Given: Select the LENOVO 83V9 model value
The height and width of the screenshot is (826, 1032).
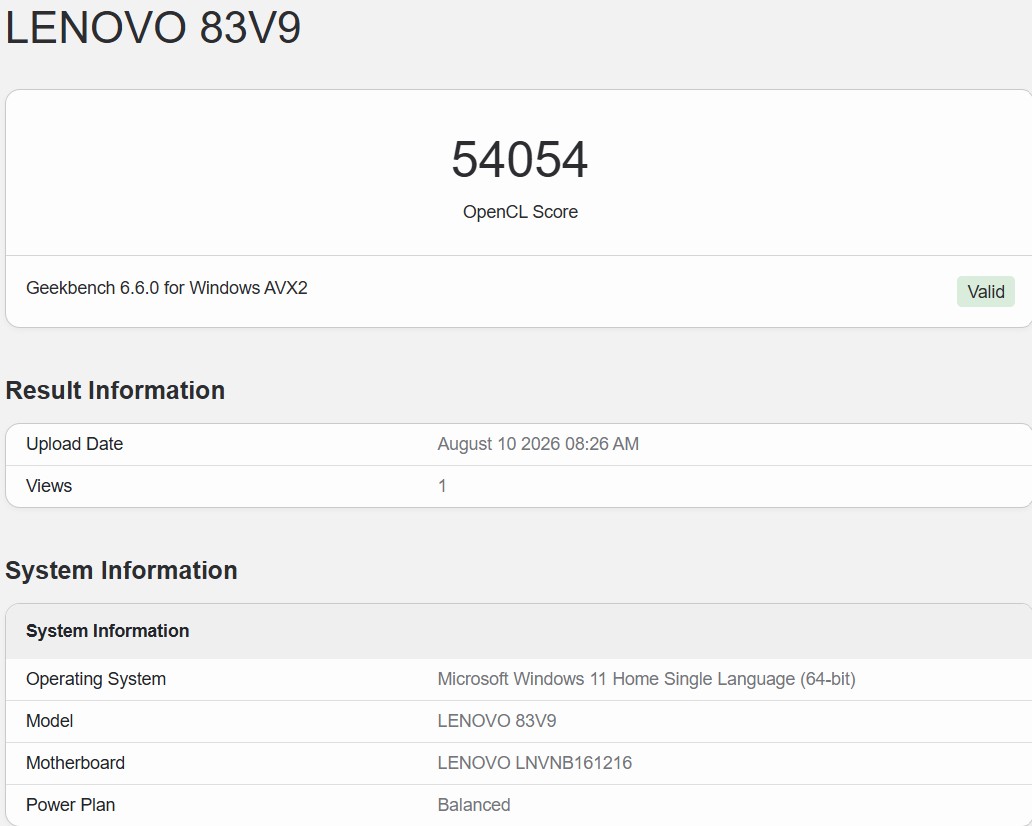Looking at the screenshot, I should tap(497, 721).
